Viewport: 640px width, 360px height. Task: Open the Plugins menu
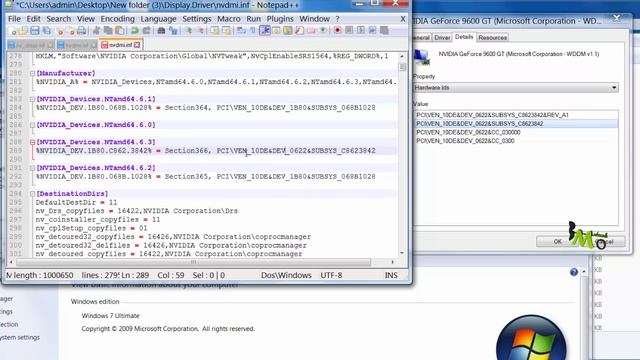point(280,19)
